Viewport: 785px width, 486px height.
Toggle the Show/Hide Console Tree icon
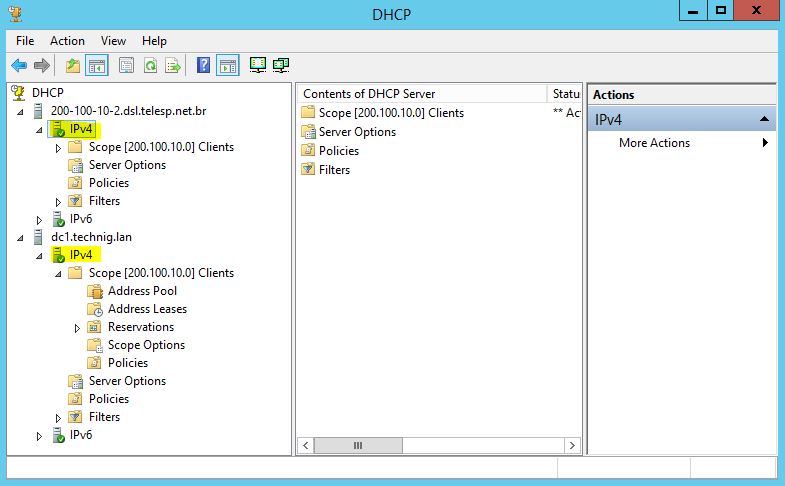(x=97, y=66)
